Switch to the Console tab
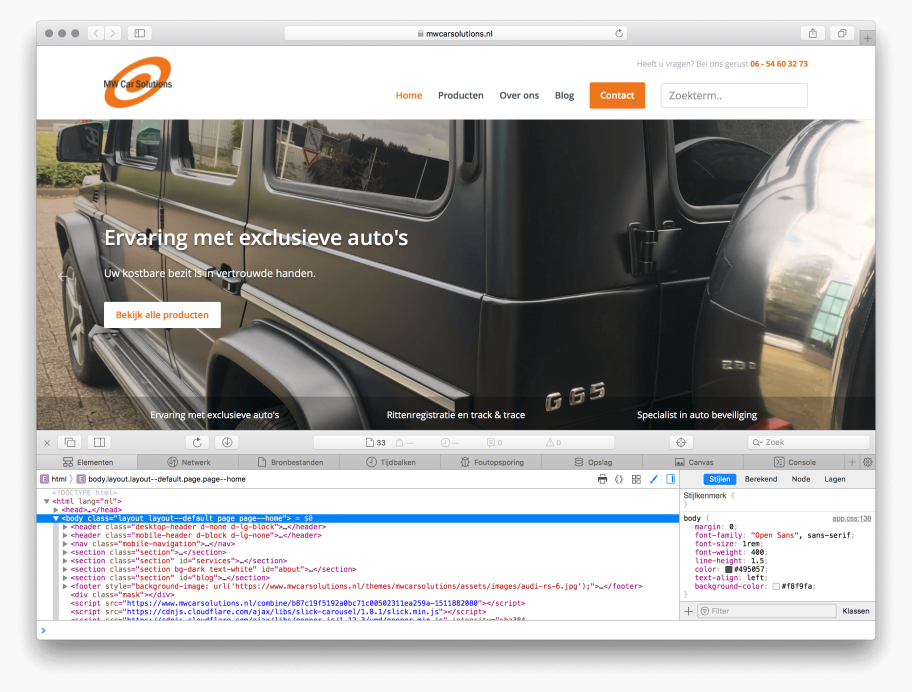 click(795, 462)
